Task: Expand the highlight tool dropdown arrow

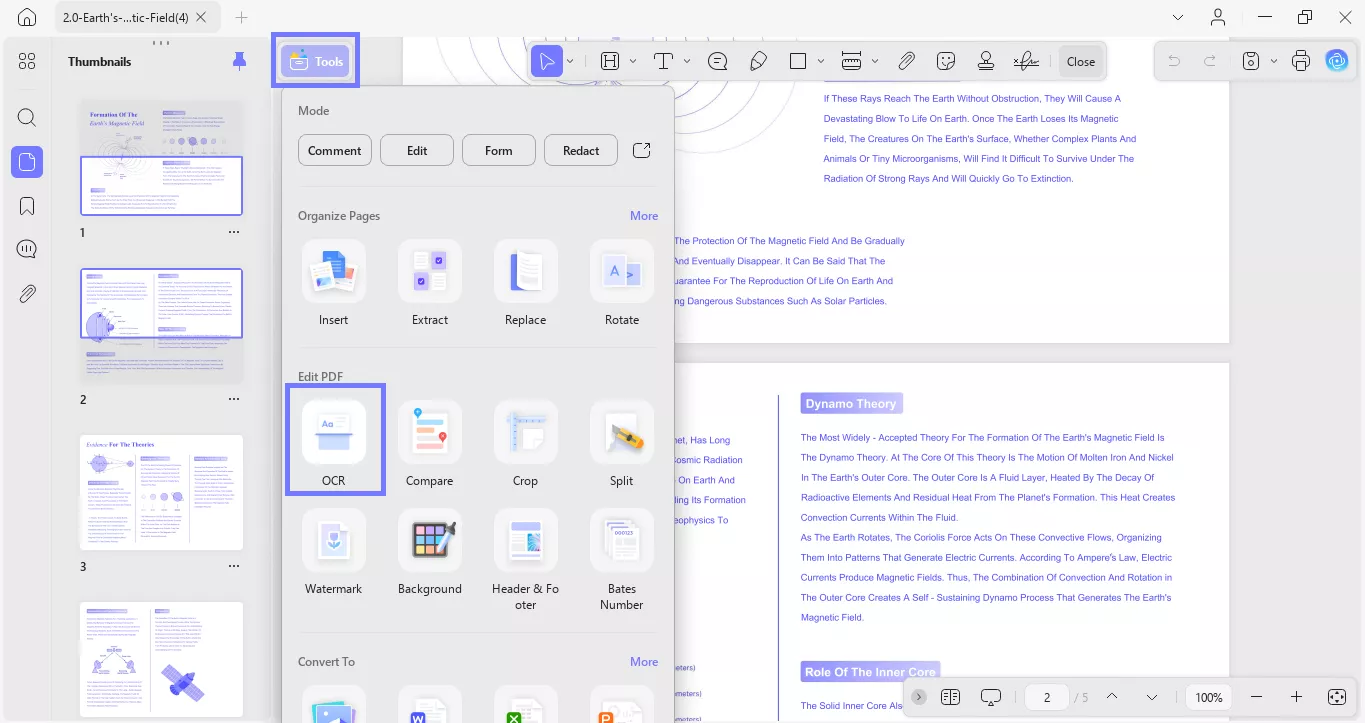Action: pyautogui.click(x=633, y=61)
